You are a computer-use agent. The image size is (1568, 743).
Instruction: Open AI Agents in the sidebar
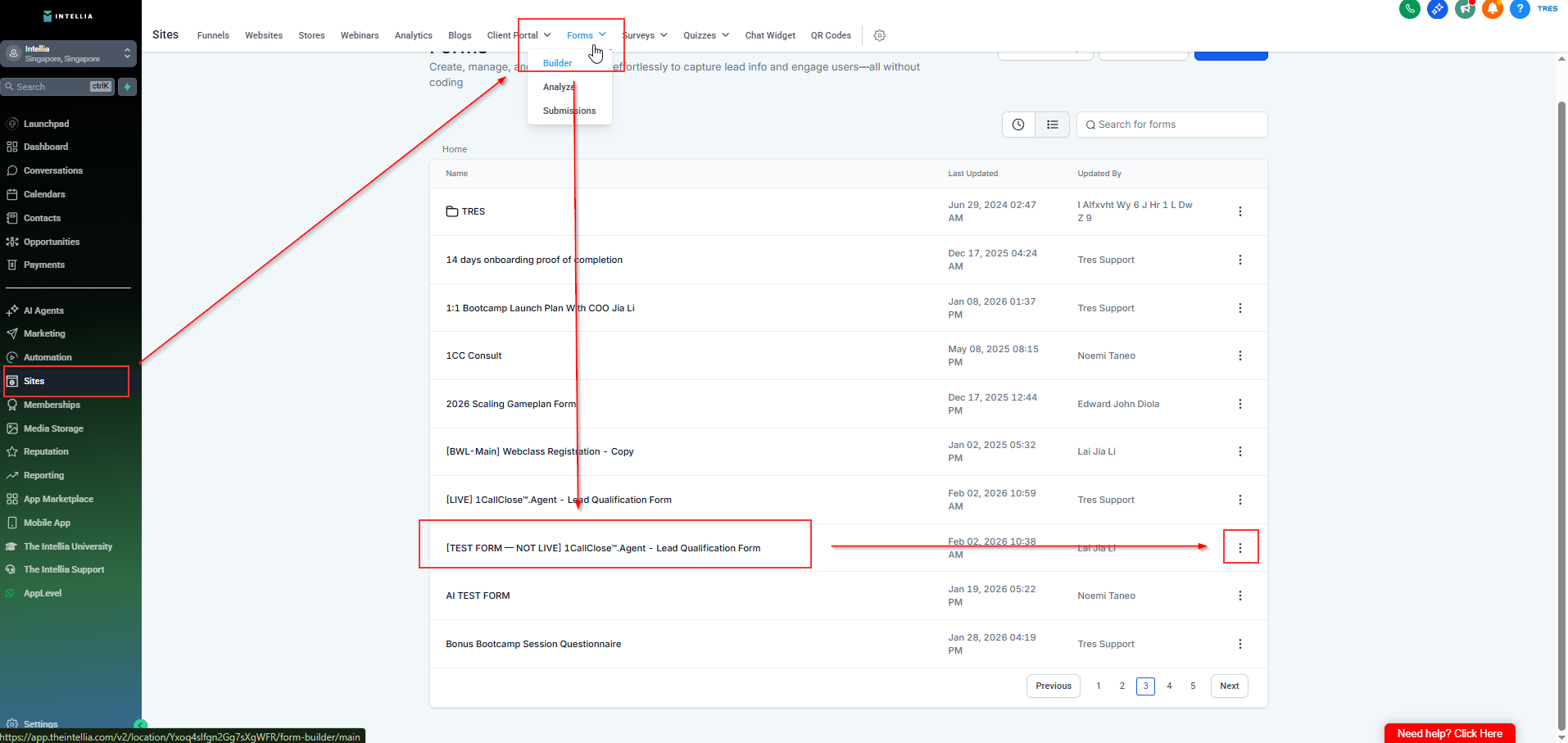tap(43, 310)
